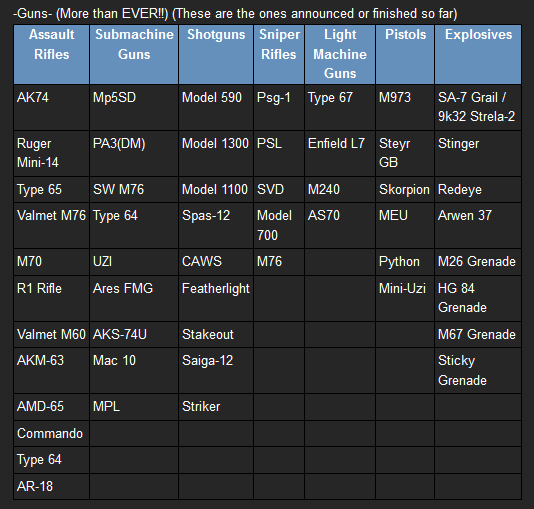Click the Mp5SD table entry
The width and height of the screenshot is (534, 509).
(134, 107)
